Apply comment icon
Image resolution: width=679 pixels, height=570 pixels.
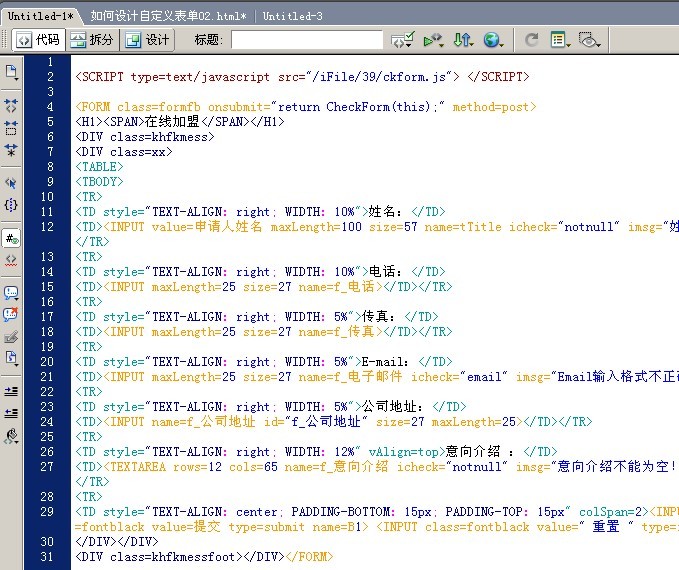click(11, 293)
